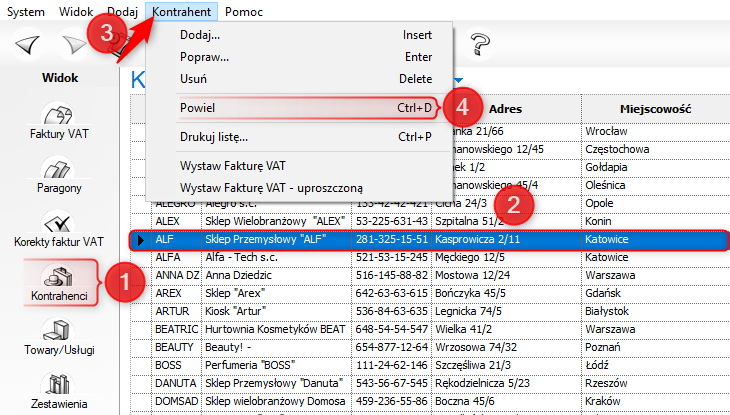Click Boczna 45/6 address cell
The height and width of the screenshot is (415, 730).
click(507, 401)
